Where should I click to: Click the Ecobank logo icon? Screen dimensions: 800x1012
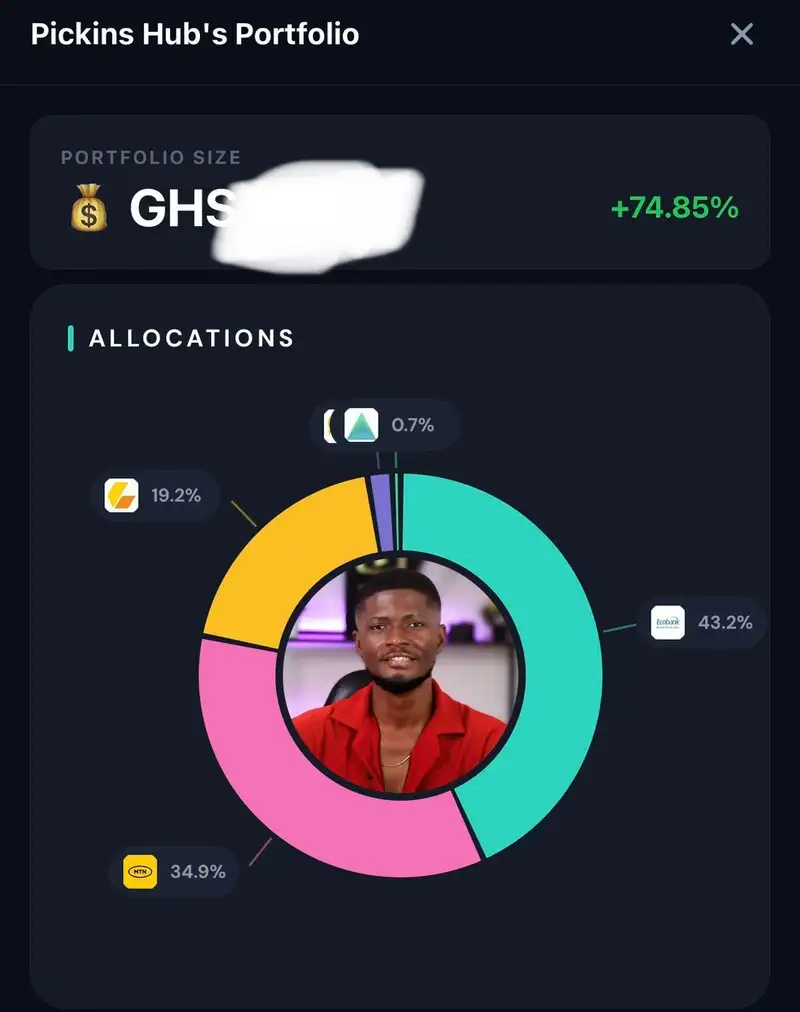point(668,622)
